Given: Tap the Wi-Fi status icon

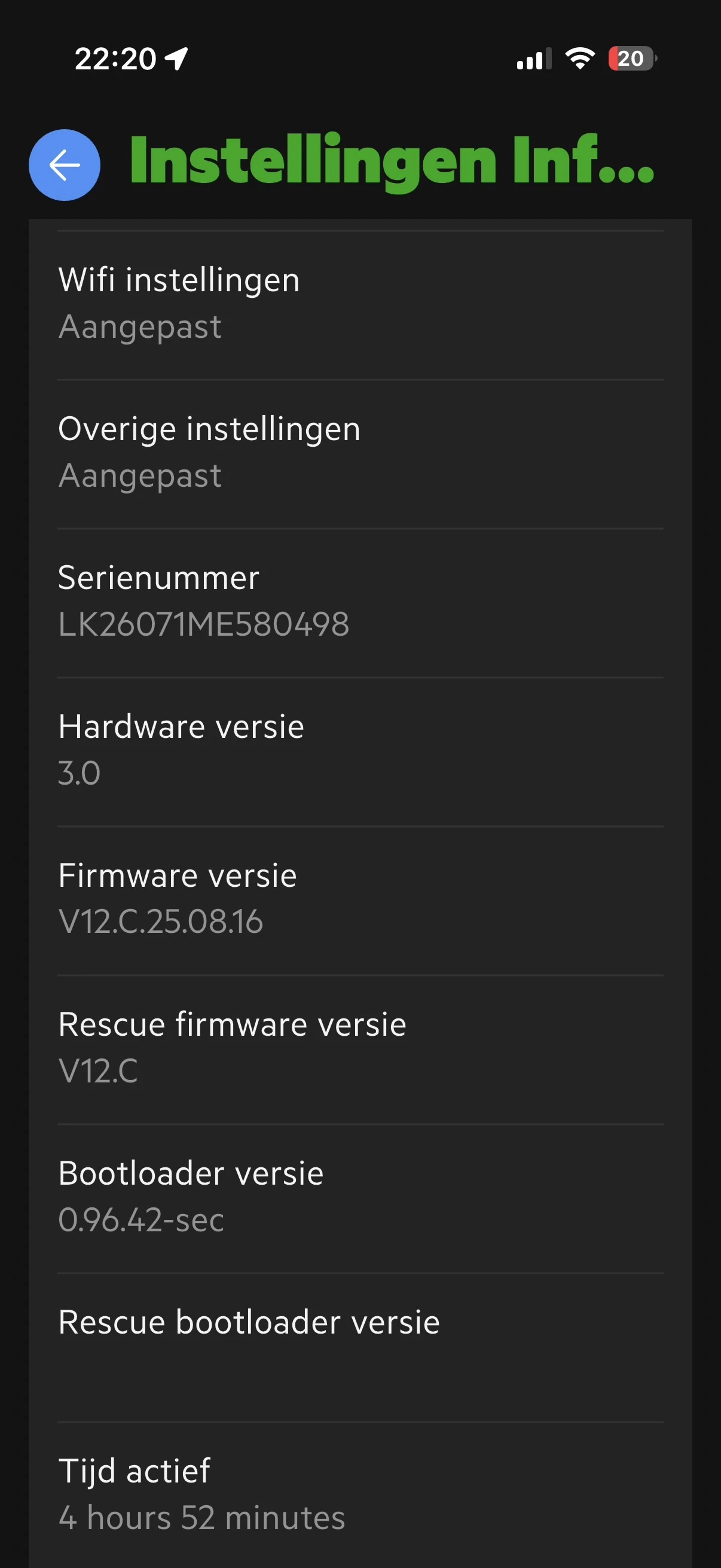Looking at the screenshot, I should click(580, 59).
